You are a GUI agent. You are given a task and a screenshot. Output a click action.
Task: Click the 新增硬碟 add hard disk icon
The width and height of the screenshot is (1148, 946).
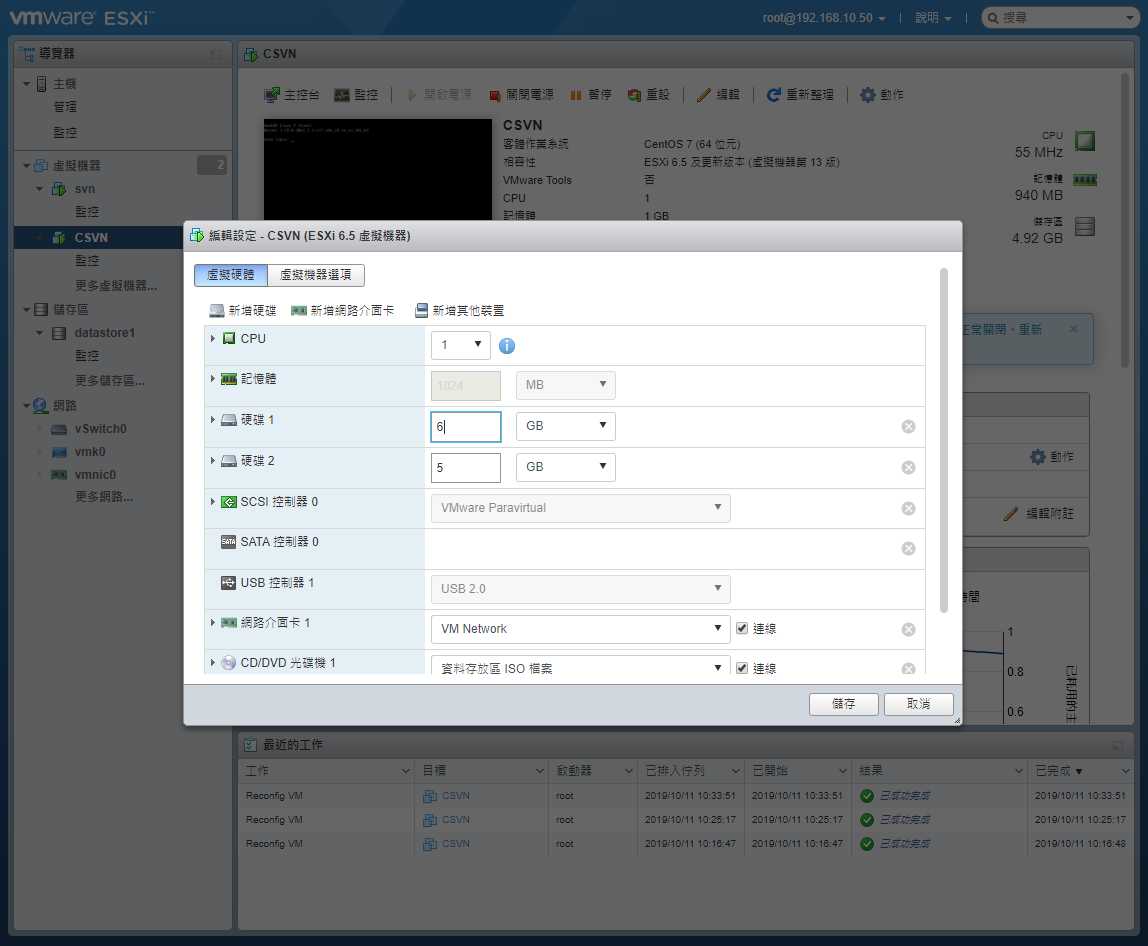coord(217,310)
